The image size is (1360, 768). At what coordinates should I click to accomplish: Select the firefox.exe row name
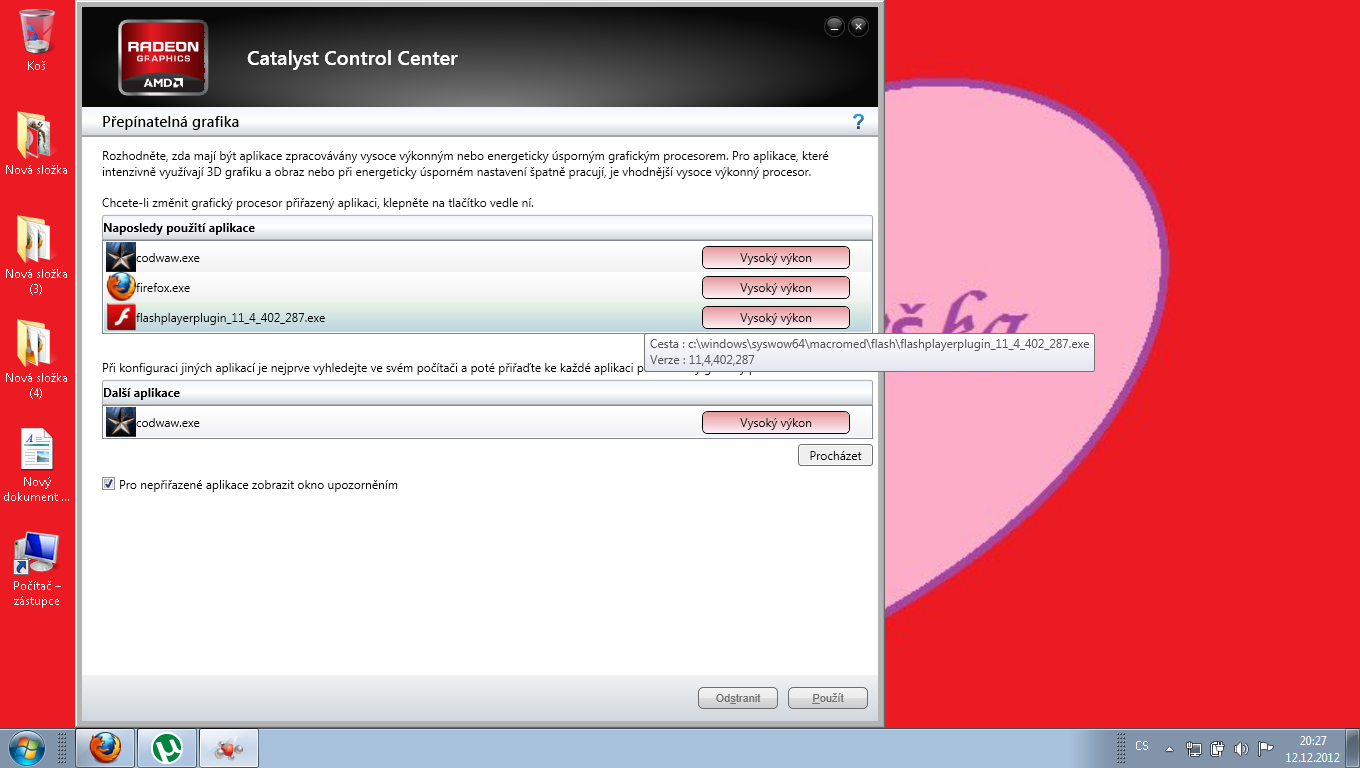click(163, 288)
